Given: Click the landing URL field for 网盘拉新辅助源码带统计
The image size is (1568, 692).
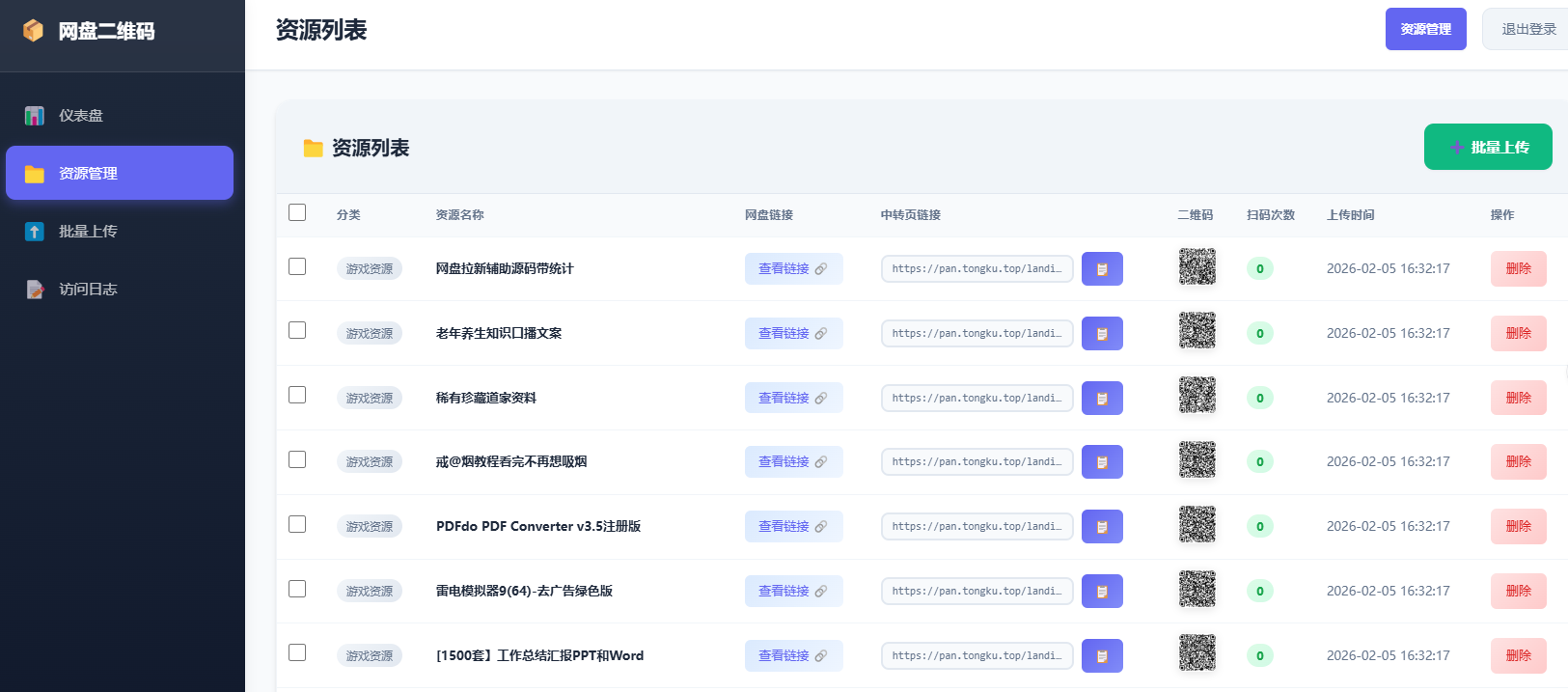Looking at the screenshot, I should [977, 268].
